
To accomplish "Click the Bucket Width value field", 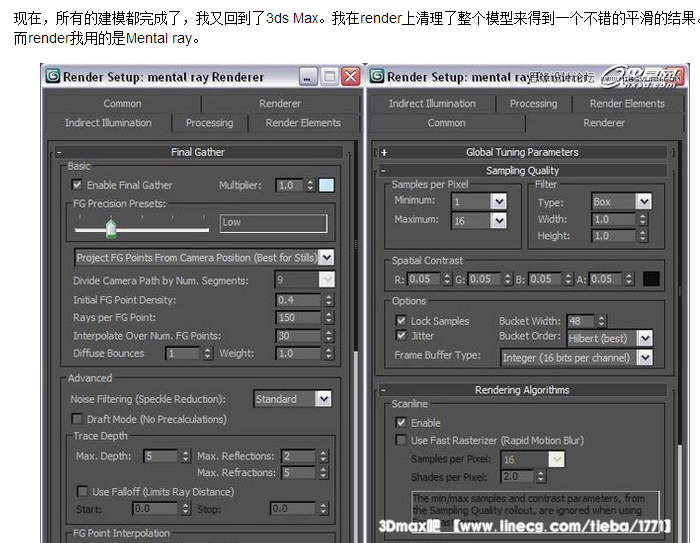I will [581, 321].
